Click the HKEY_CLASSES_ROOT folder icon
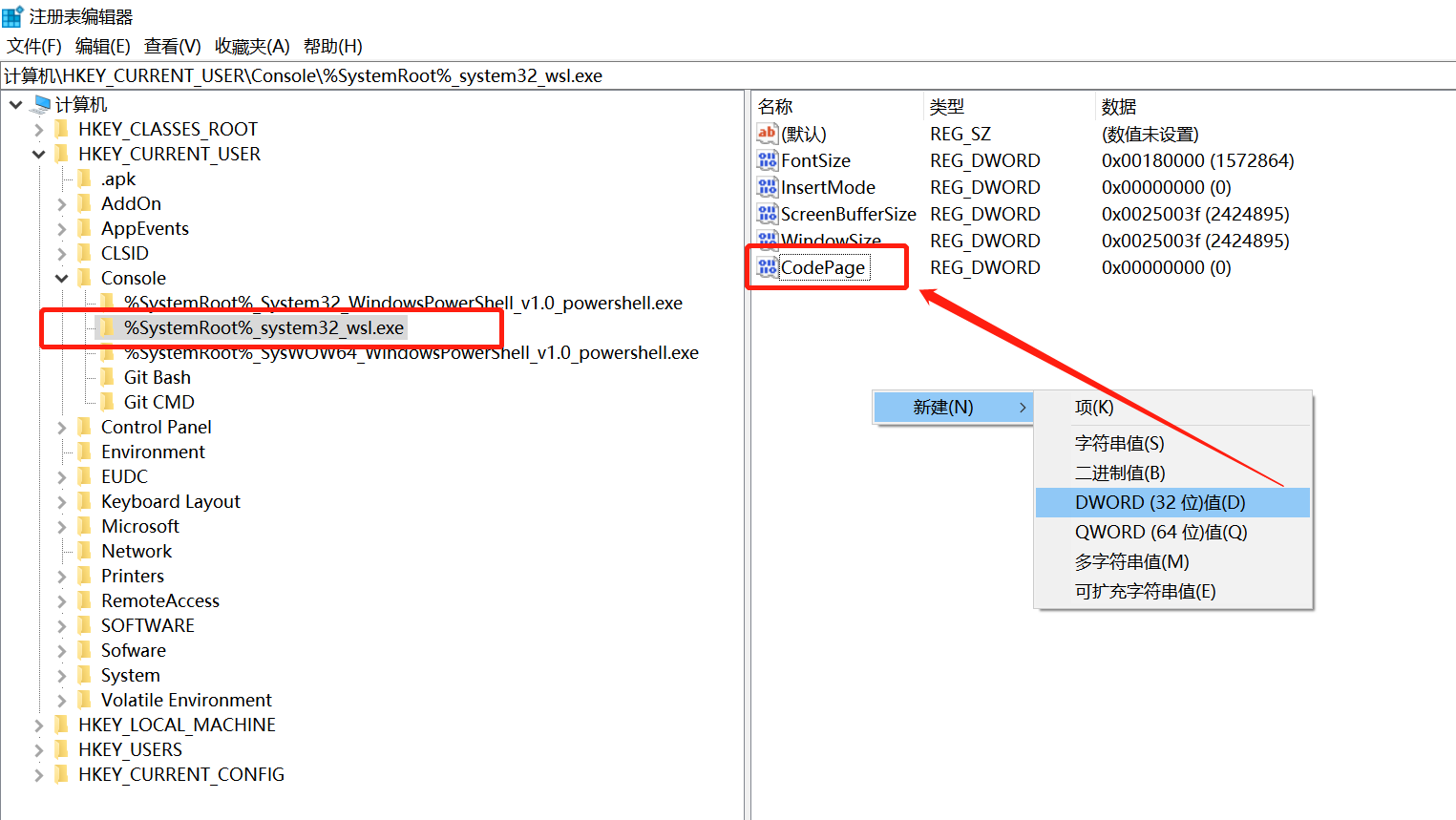 click(x=63, y=129)
